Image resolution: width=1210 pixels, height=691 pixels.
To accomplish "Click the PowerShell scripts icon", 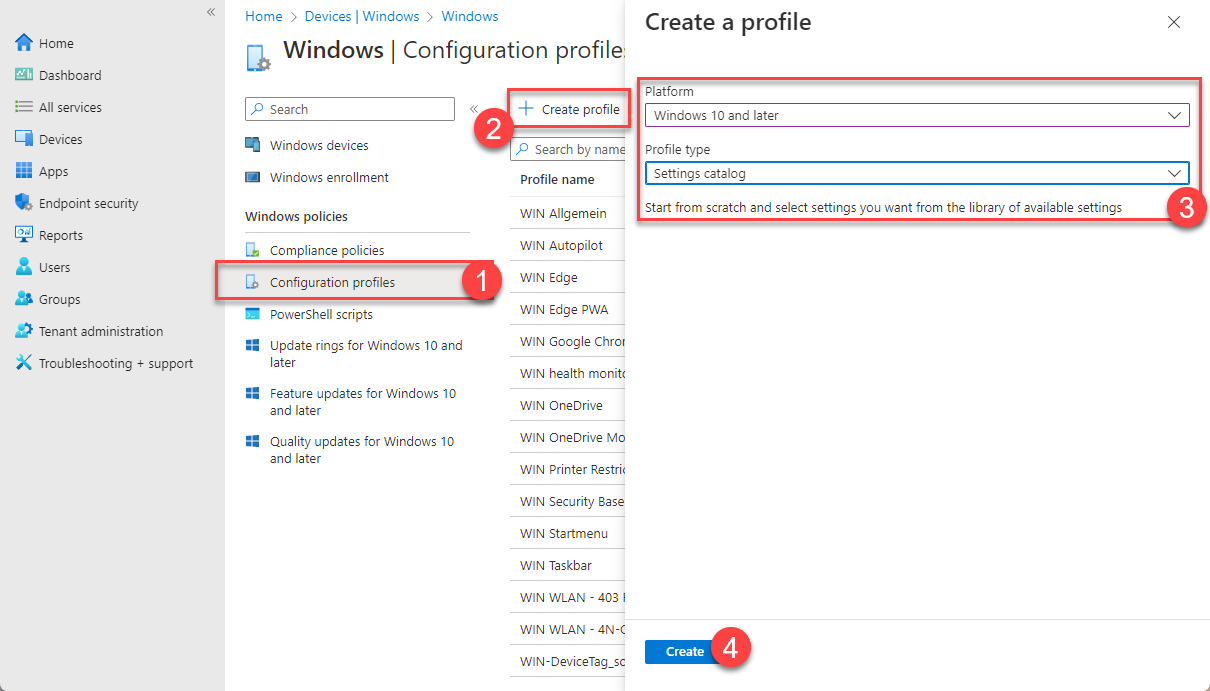I will 253,314.
